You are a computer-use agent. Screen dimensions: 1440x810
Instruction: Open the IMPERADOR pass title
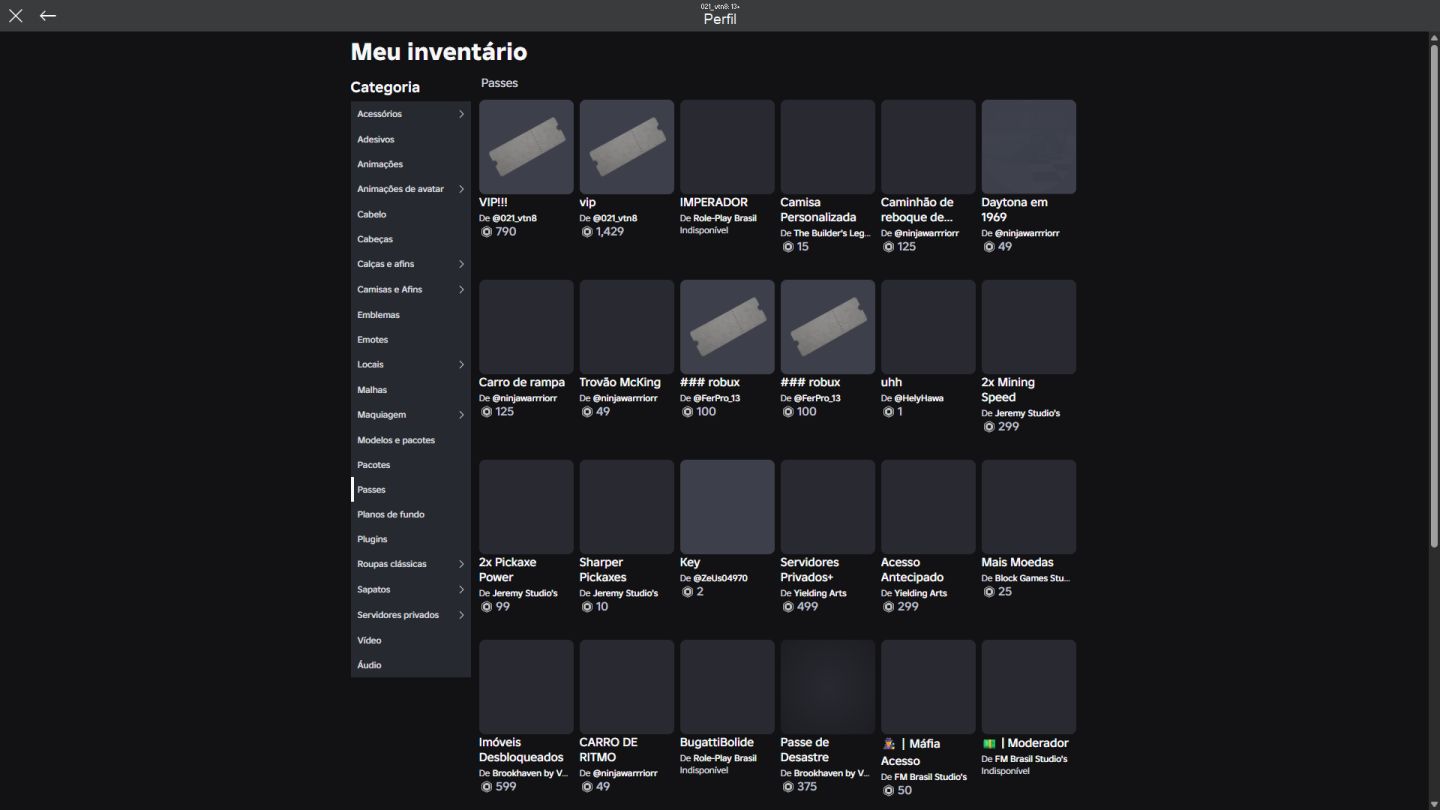pyautogui.click(x=714, y=202)
